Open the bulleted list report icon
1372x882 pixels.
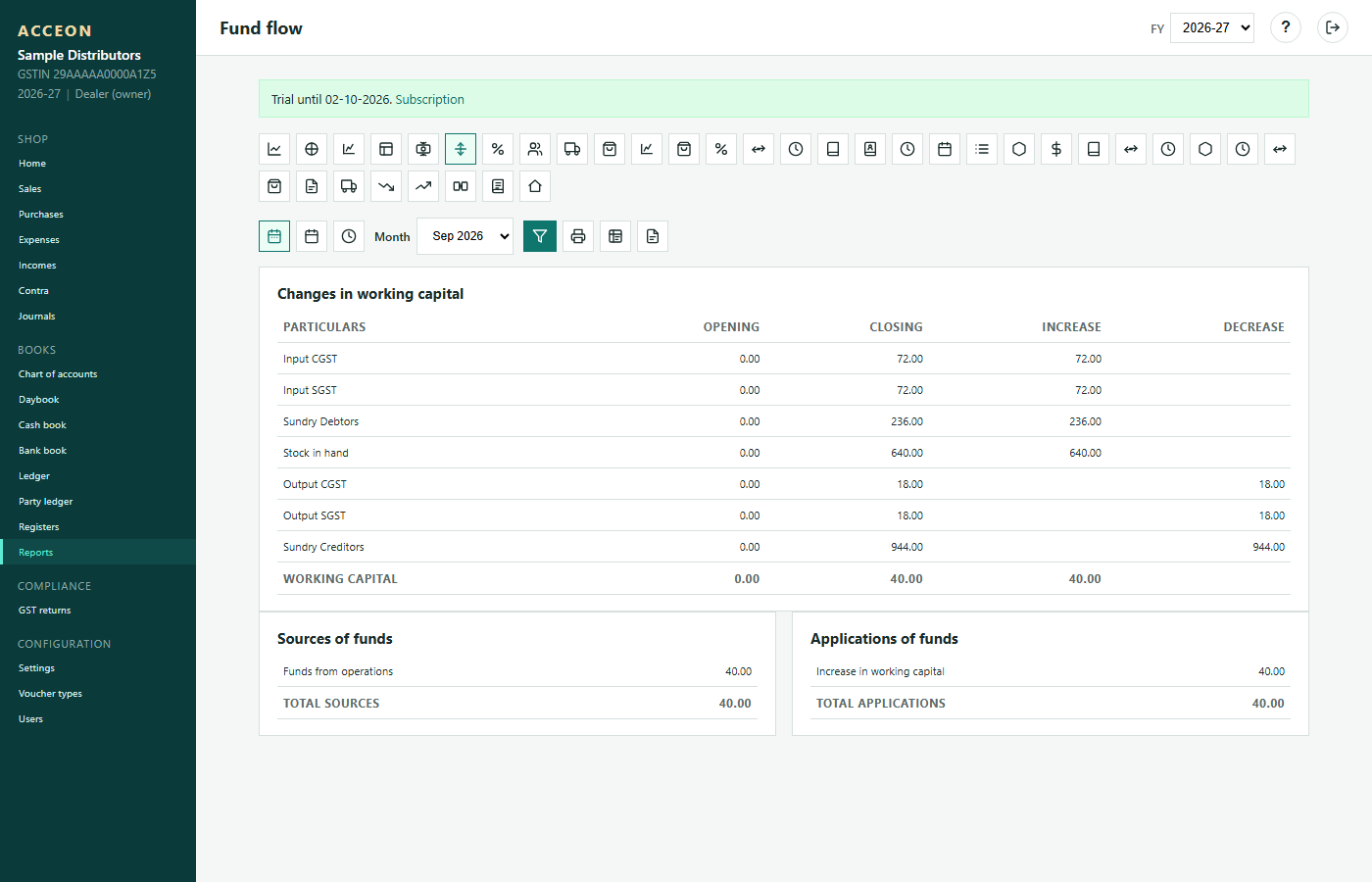click(982, 149)
